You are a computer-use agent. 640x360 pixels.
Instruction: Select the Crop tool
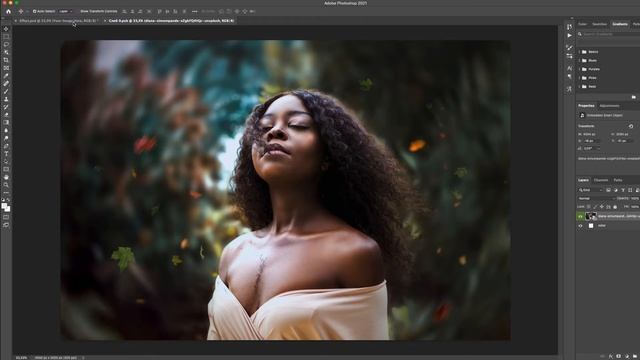6,60
